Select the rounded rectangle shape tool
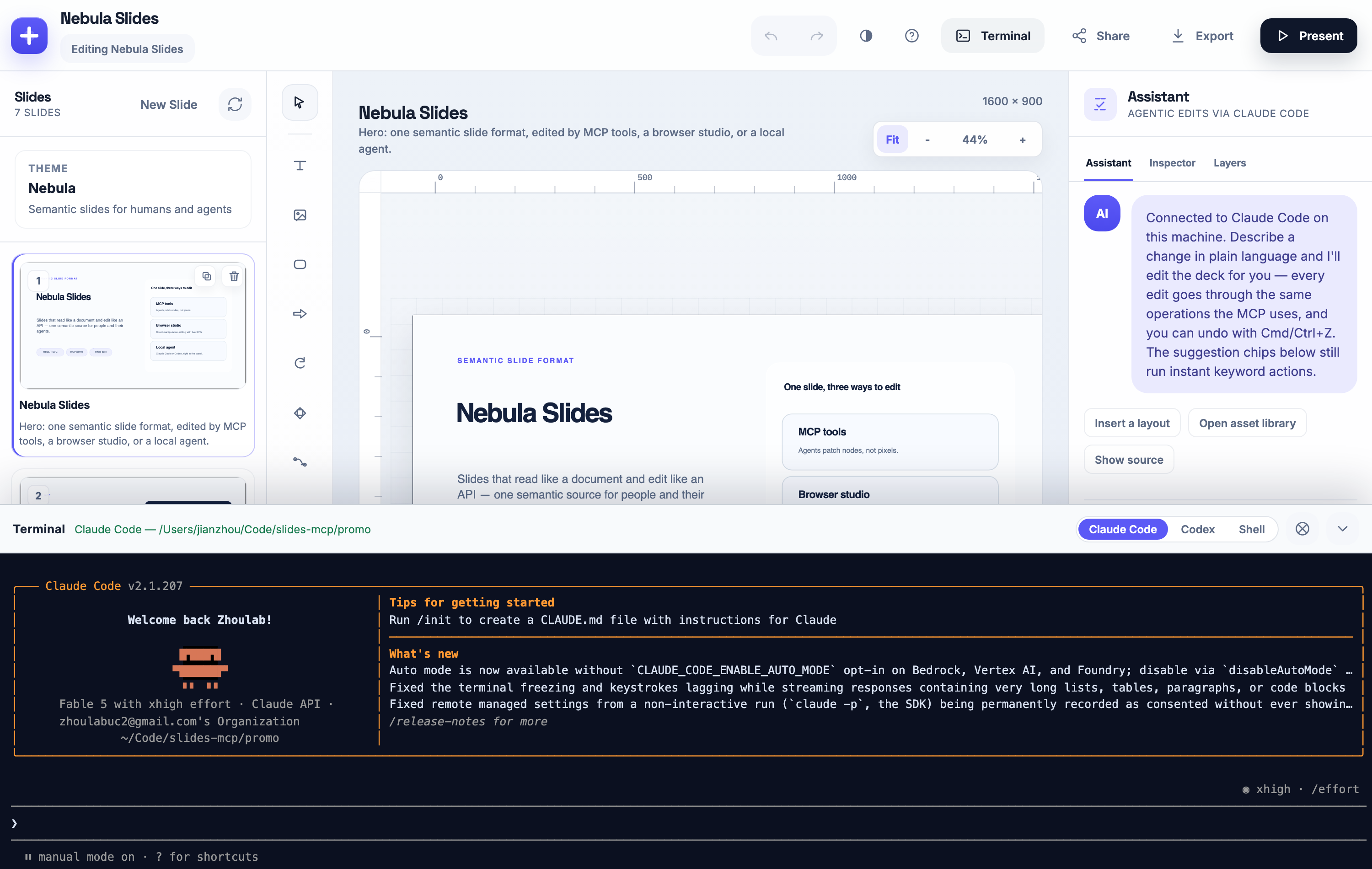The image size is (1372, 869). point(300,264)
